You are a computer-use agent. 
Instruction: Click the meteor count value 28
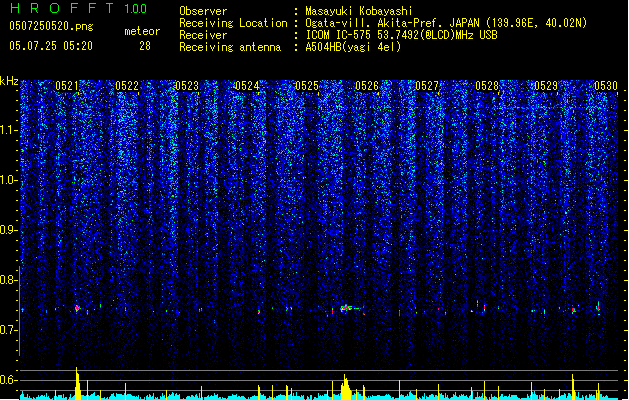145,46
